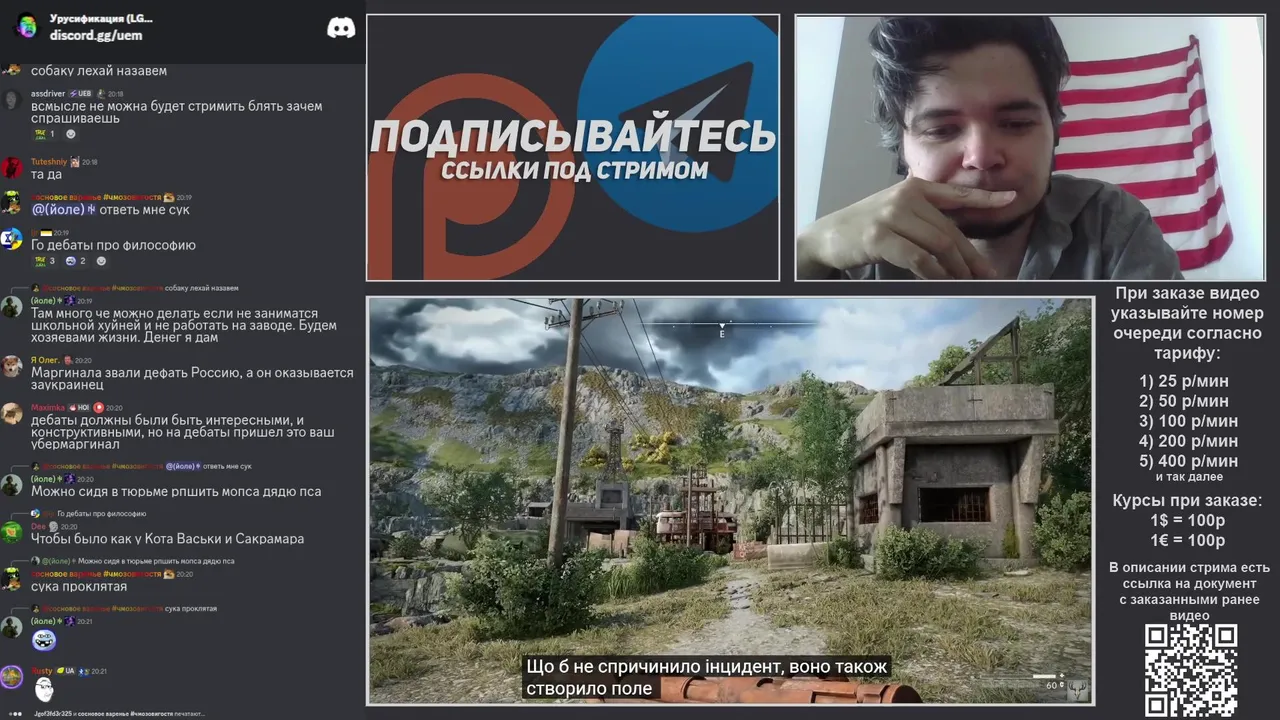
Task: Click the username Dee
Action: point(38,526)
